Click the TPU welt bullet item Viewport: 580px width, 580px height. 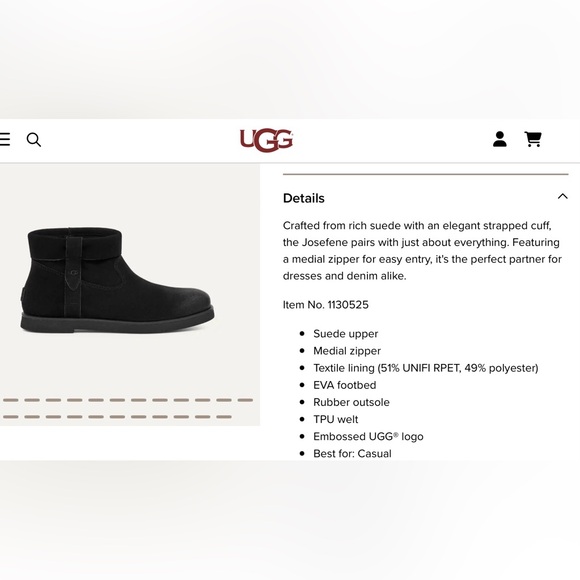[335, 419]
